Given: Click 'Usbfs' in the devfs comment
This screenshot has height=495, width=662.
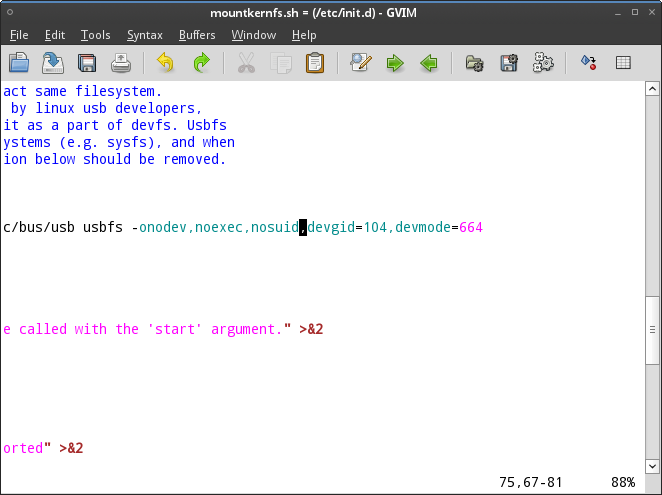Looking at the screenshot, I should coord(207,125).
